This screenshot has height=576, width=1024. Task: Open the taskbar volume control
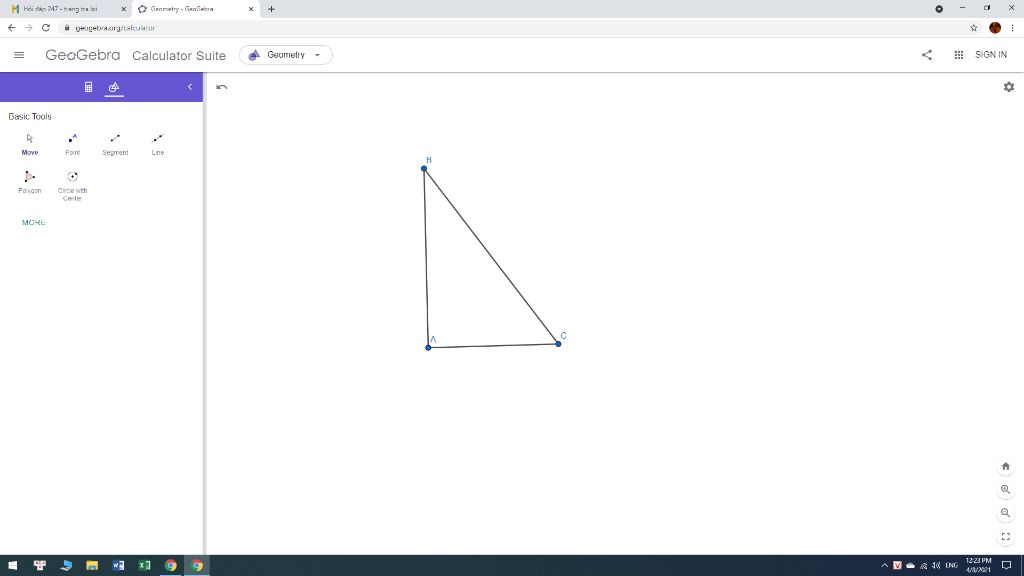click(x=936, y=566)
